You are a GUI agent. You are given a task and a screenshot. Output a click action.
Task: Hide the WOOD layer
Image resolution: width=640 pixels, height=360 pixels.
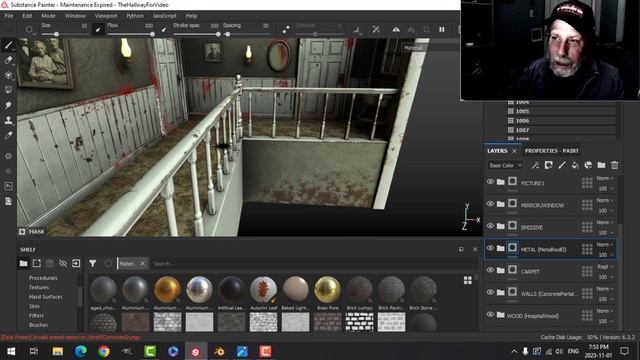tap(490, 314)
